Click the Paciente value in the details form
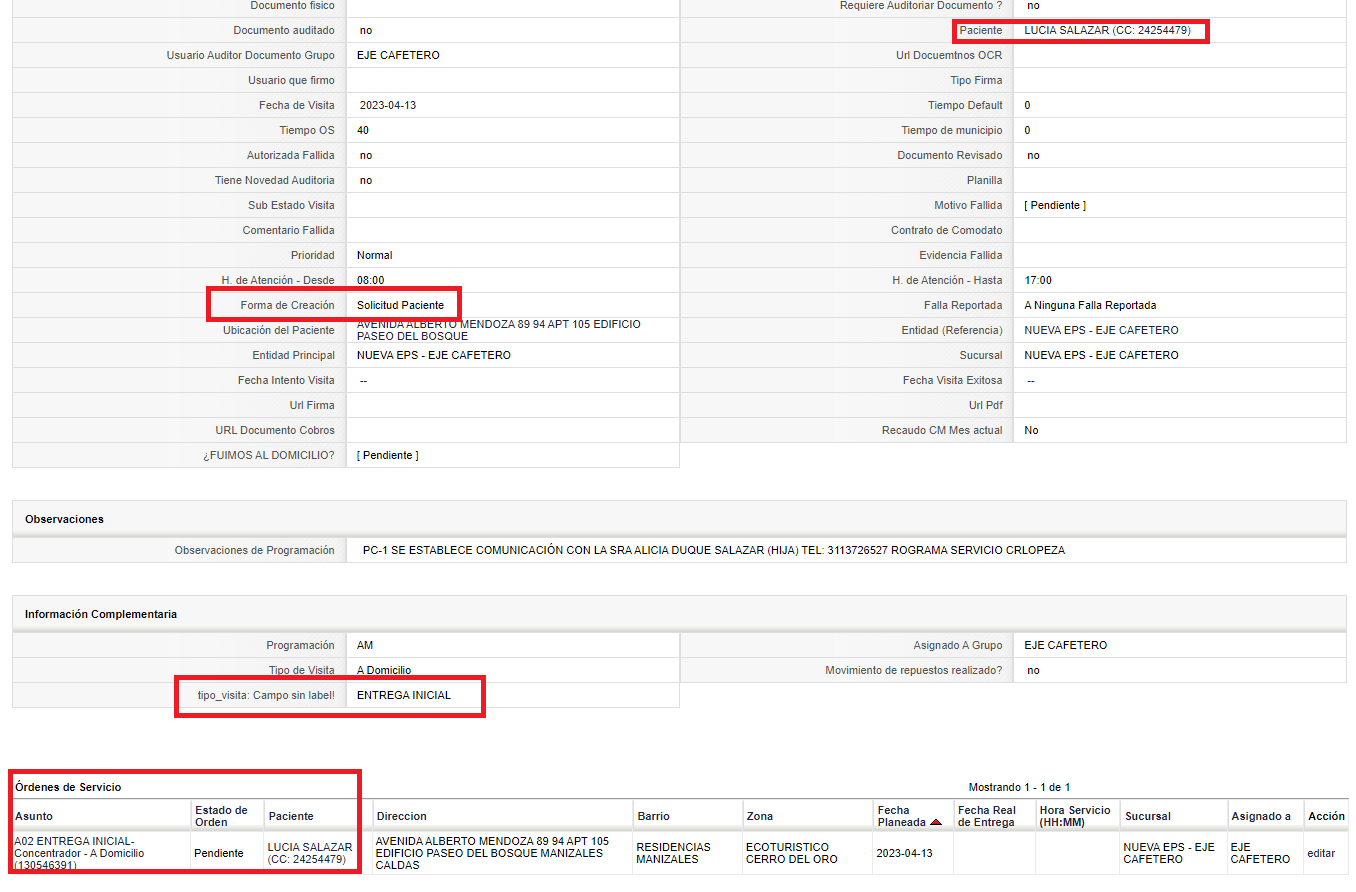Viewport: 1356px width, 892px height. tap(1107, 30)
